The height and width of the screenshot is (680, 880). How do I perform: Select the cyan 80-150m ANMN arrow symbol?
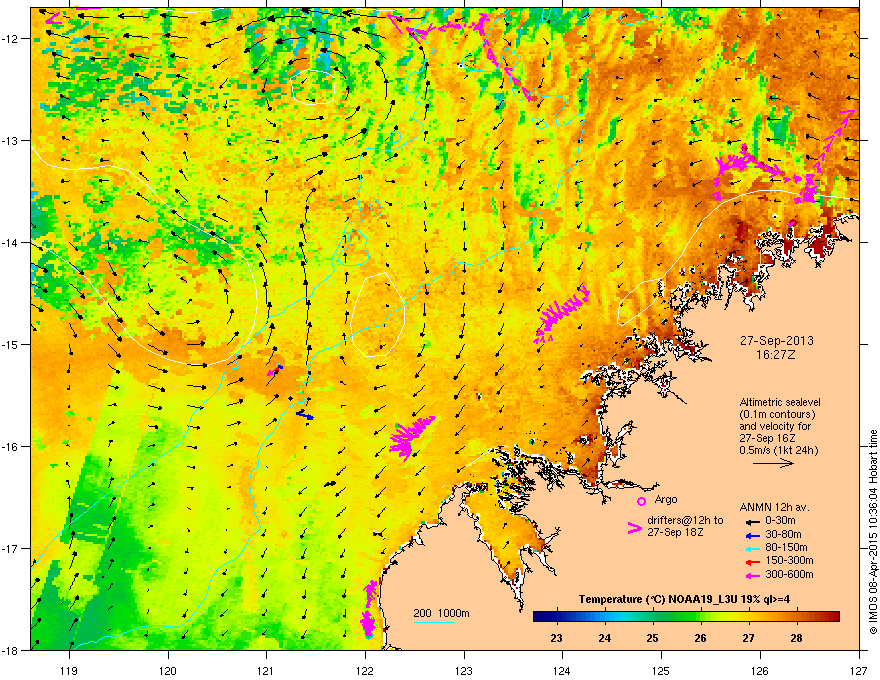pos(752,548)
